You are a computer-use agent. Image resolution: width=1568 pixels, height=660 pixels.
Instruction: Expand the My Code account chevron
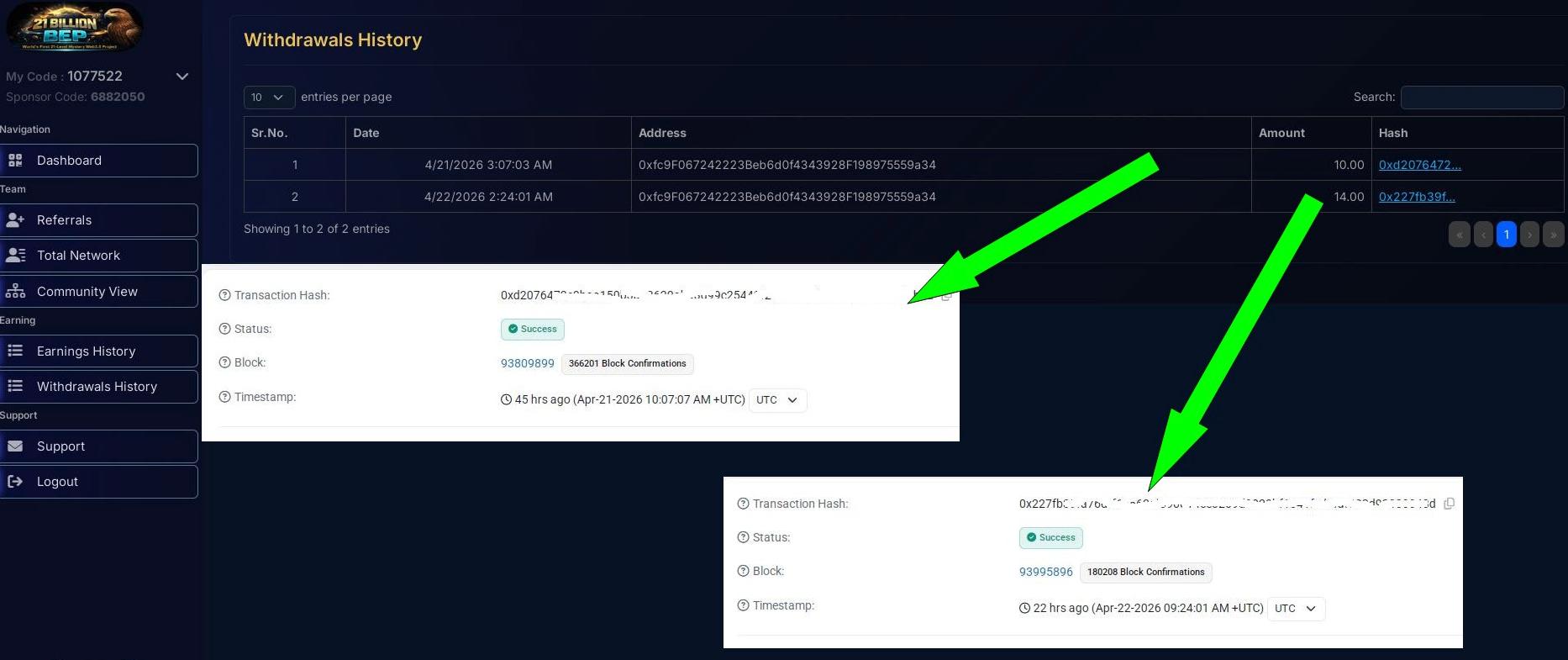182,77
